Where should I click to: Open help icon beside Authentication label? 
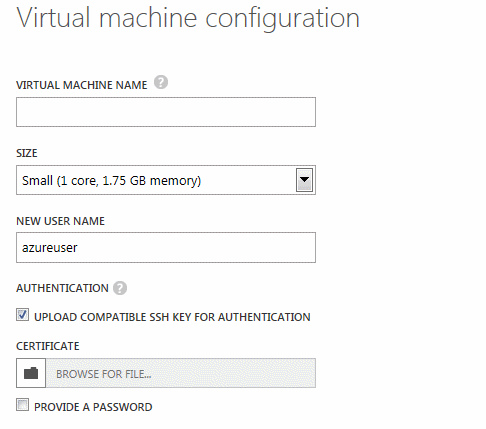point(120,288)
